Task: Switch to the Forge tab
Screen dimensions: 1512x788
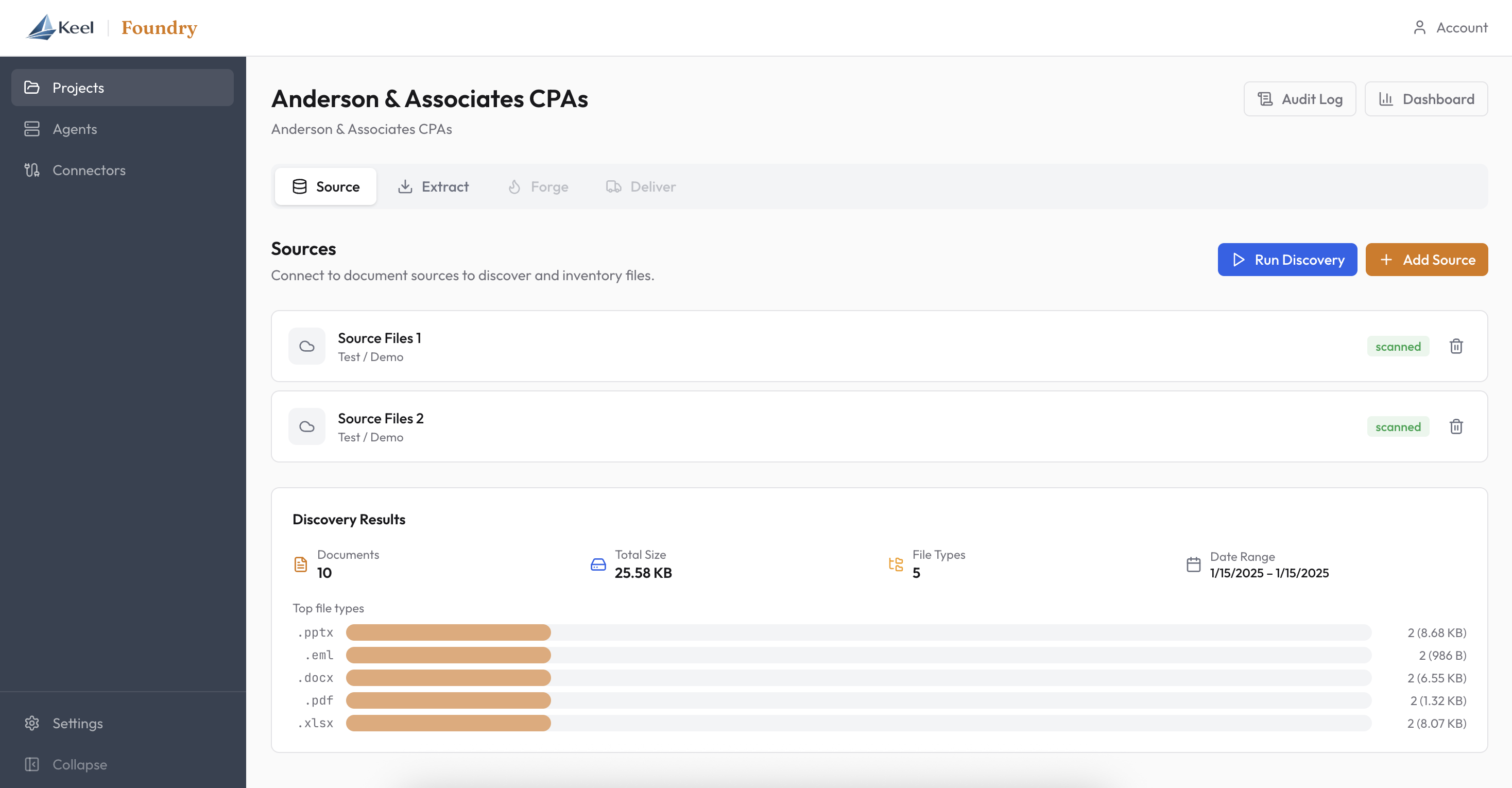Action: [538, 187]
